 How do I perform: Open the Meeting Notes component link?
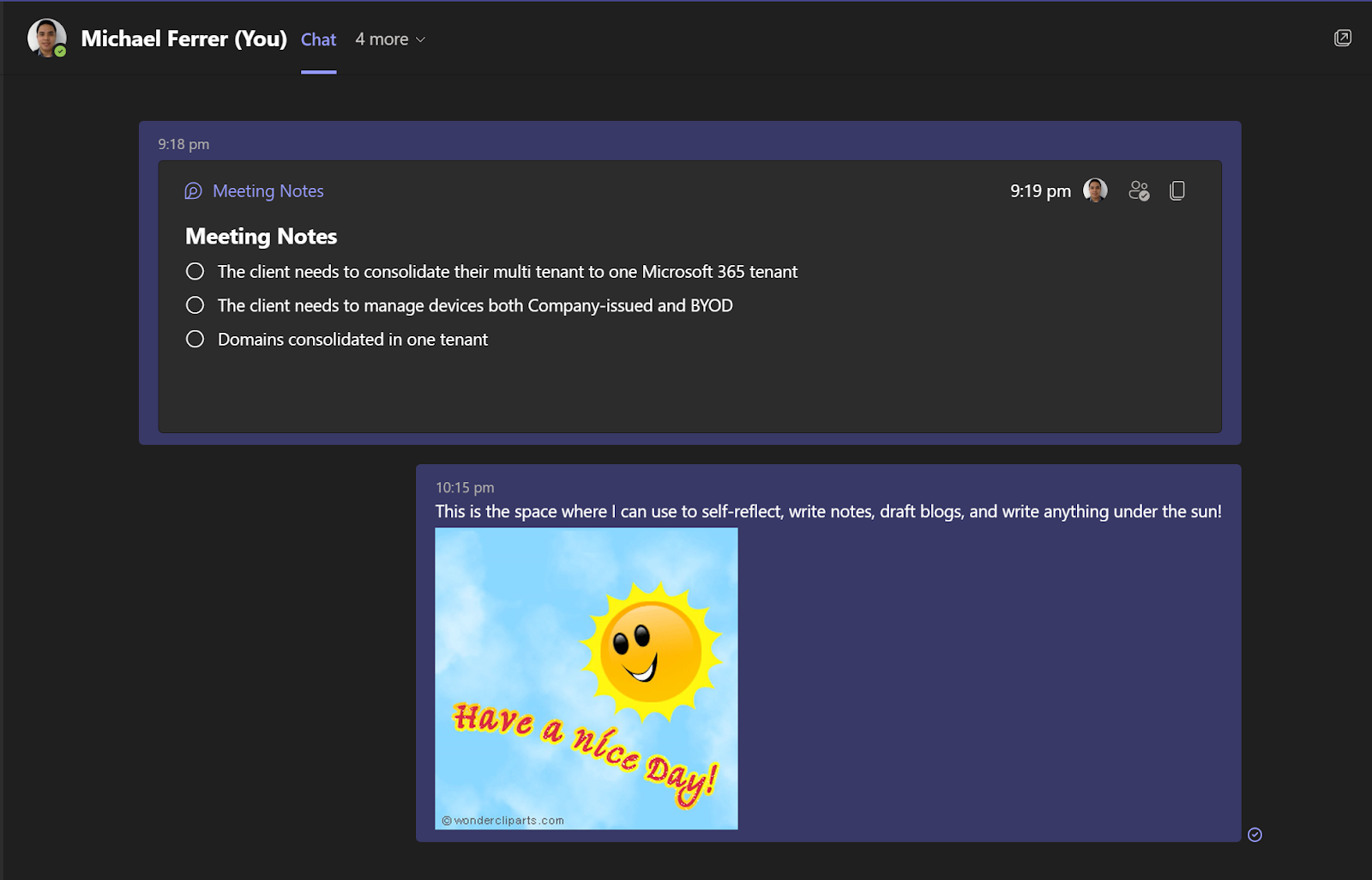268,190
